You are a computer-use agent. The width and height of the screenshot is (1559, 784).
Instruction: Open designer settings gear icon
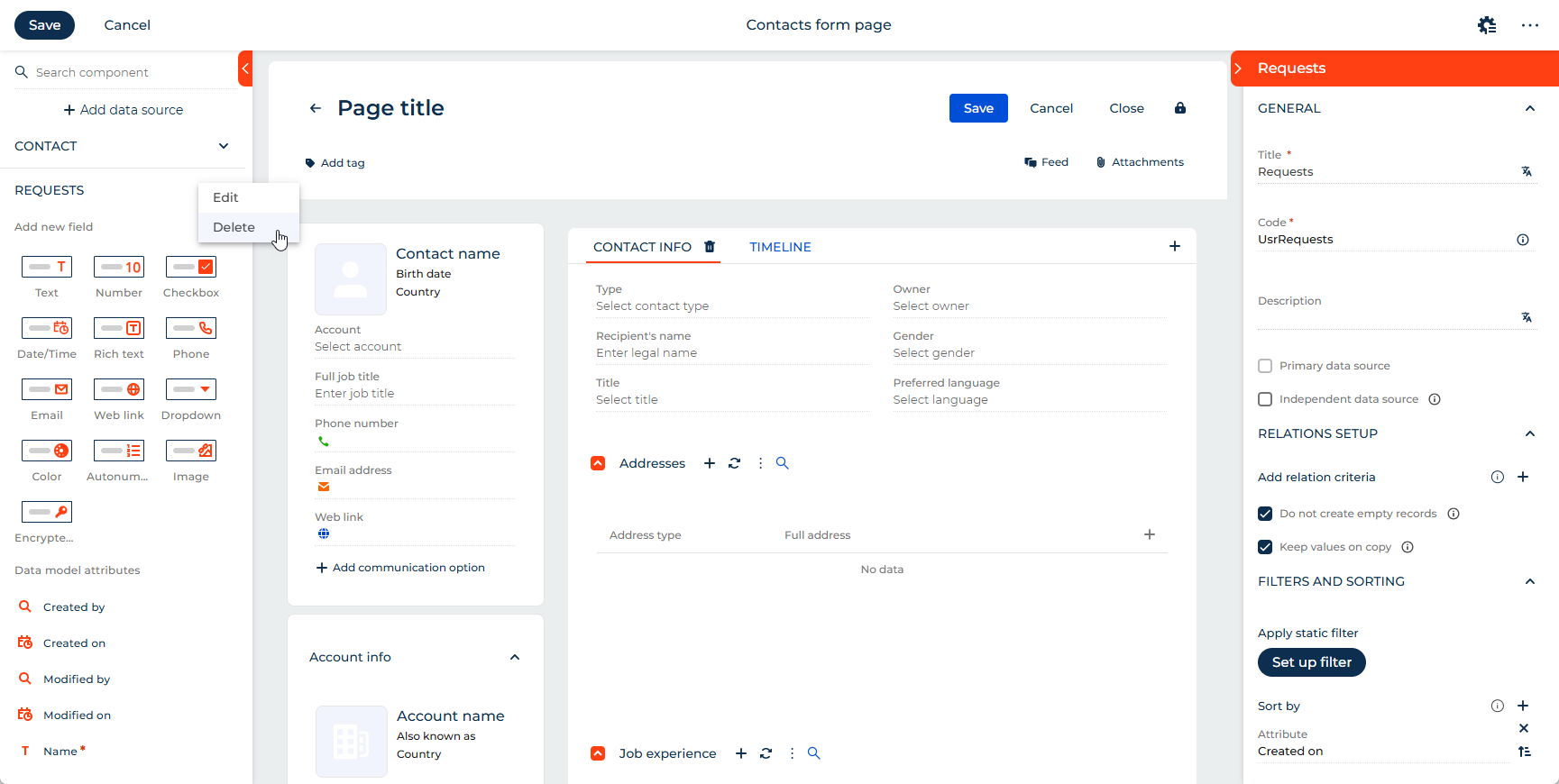(1487, 25)
